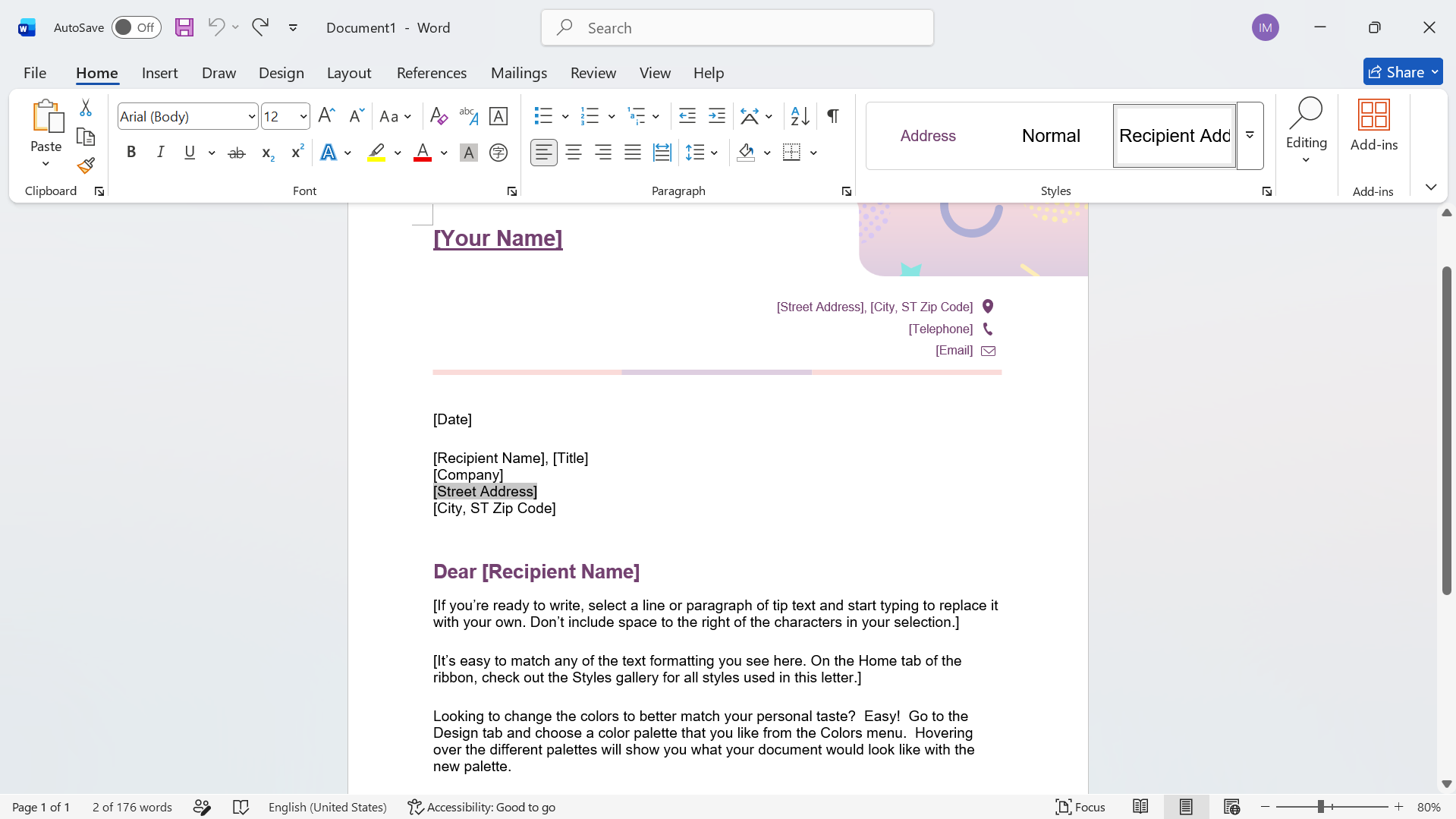
Task: Click the track changes status icon
Action: (x=202, y=807)
